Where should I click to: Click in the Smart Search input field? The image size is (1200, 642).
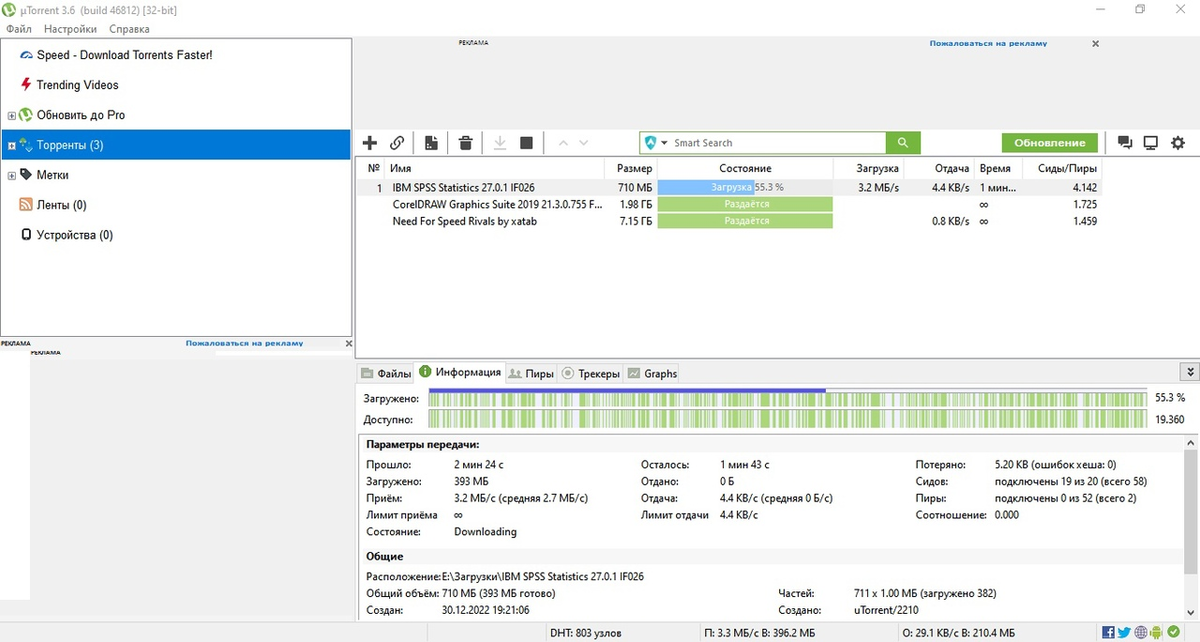coord(778,143)
